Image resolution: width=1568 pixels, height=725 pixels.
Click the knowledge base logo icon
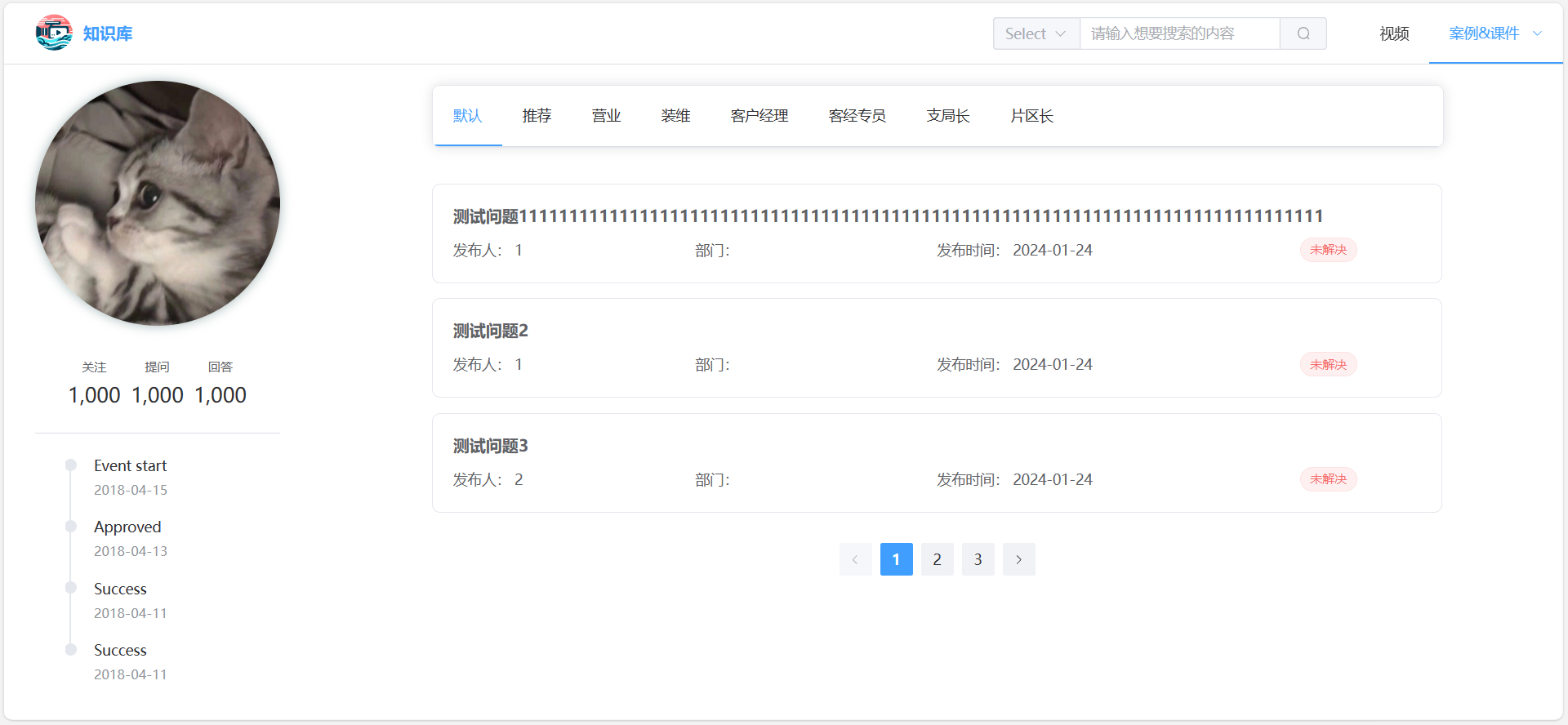pyautogui.click(x=54, y=33)
